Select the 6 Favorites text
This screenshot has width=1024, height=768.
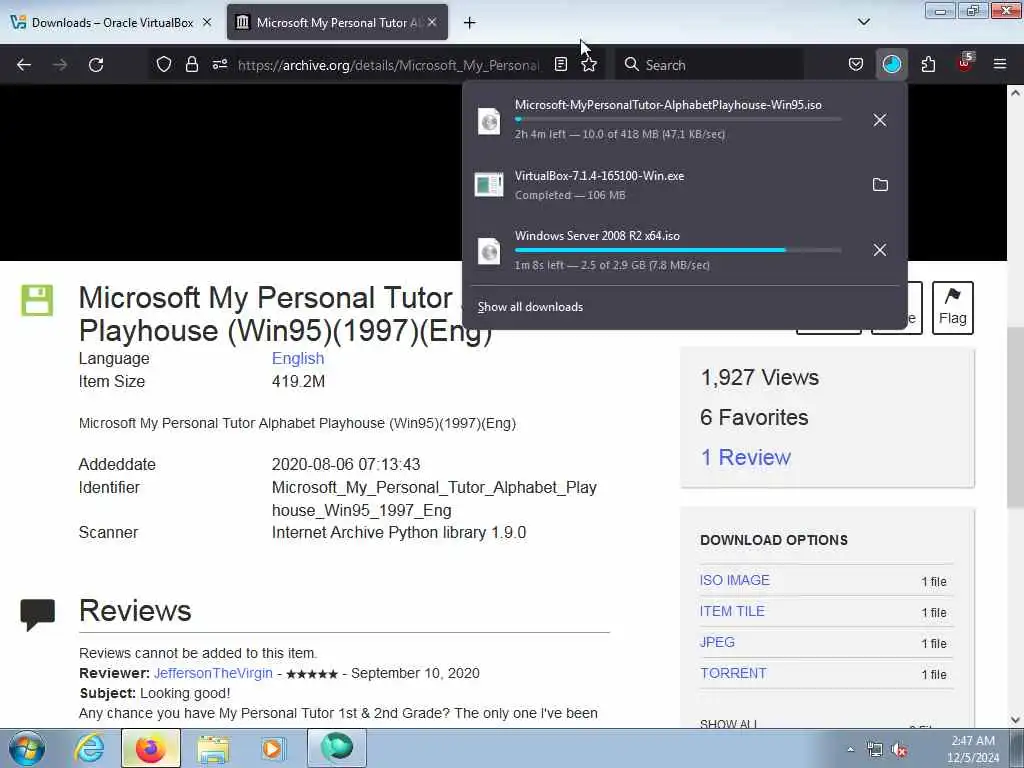754,417
